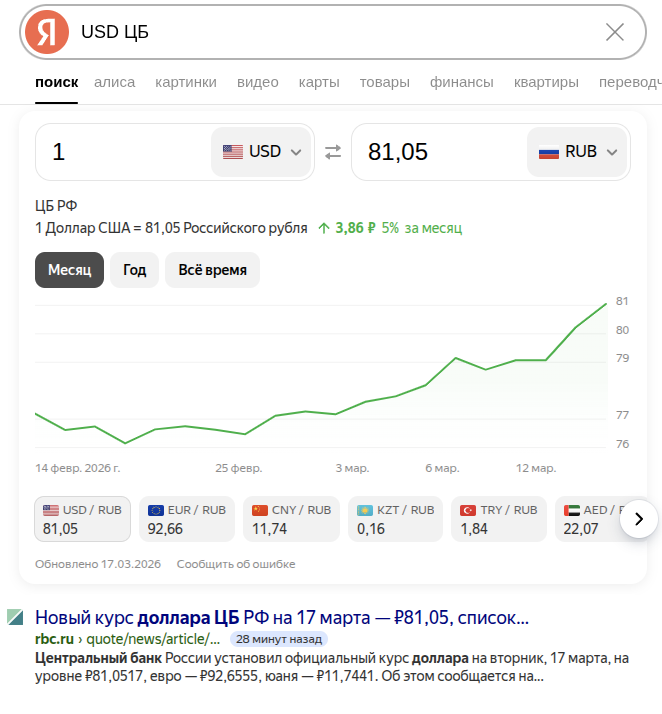Select the Месяц chart period
Screen dimensions: 662x714
[69, 270]
